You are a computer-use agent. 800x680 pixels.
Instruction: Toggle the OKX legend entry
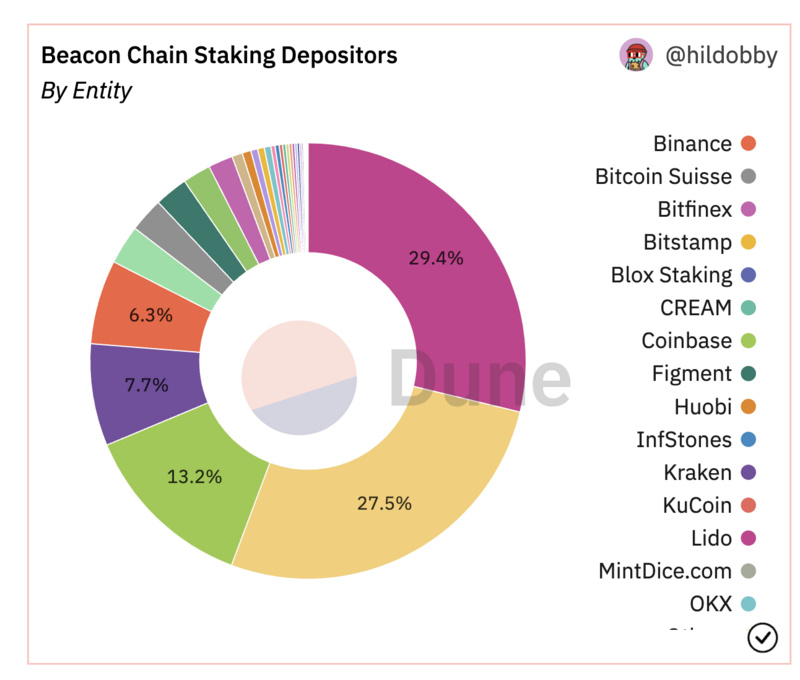click(710, 604)
